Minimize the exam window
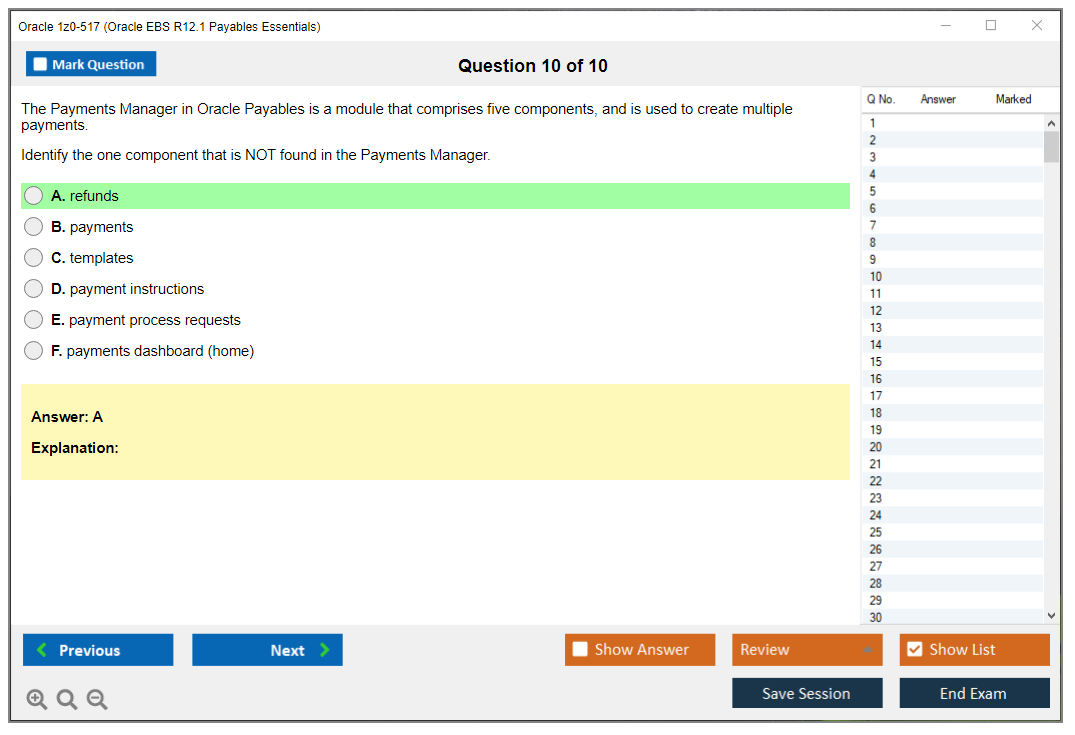Screen dimensions: 1075x735 (946, 26)
